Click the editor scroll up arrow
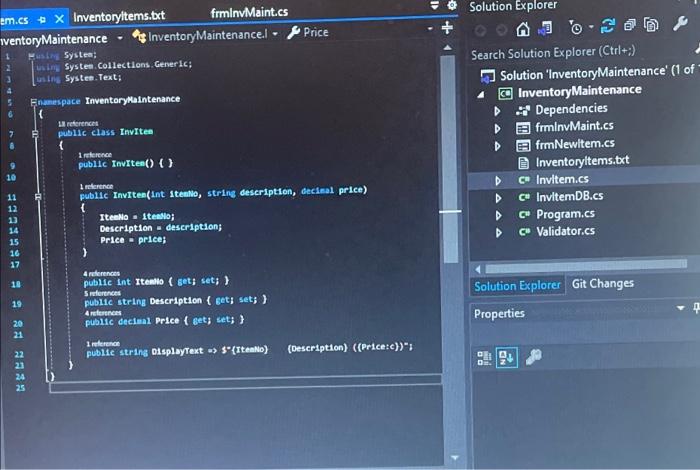Image resolution: width=700 pixels, height=470 pixels. pyautogui.click(x=447, y=48)
